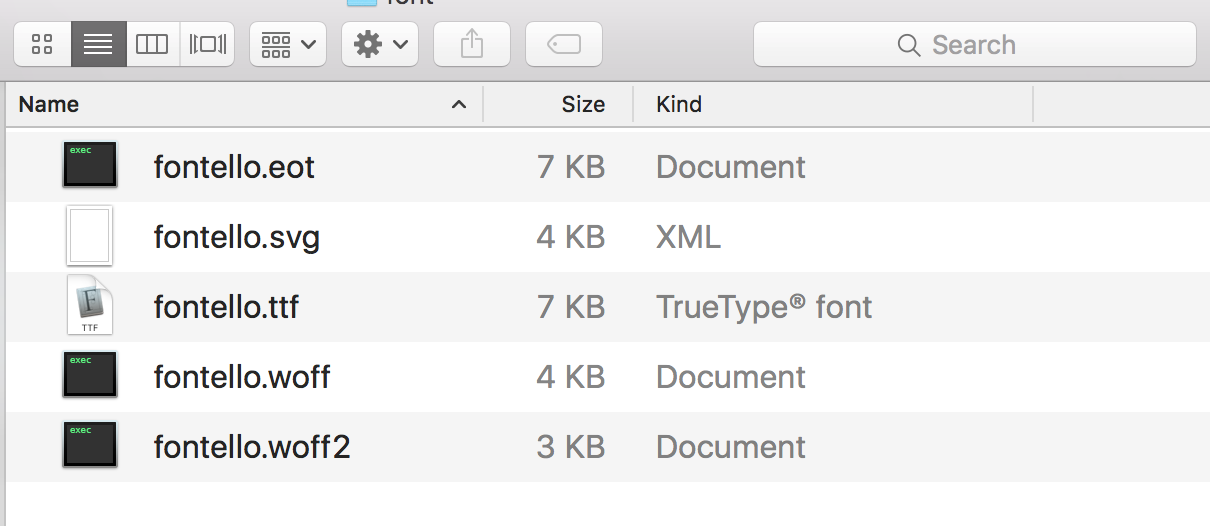This screenshot has height=526, width=1210.
Task: Switch to list view
Action: (98, 45)
